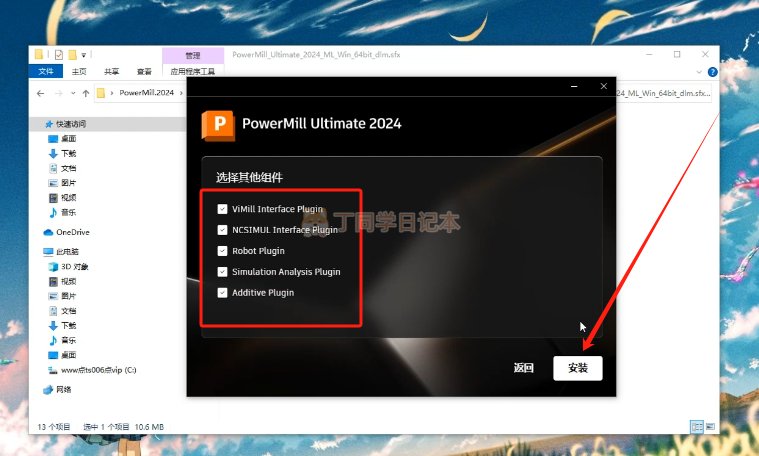Viewport: 759px width, 456px height.
Task: Click the File Explorer help icon
Action: tap(712, 72)
